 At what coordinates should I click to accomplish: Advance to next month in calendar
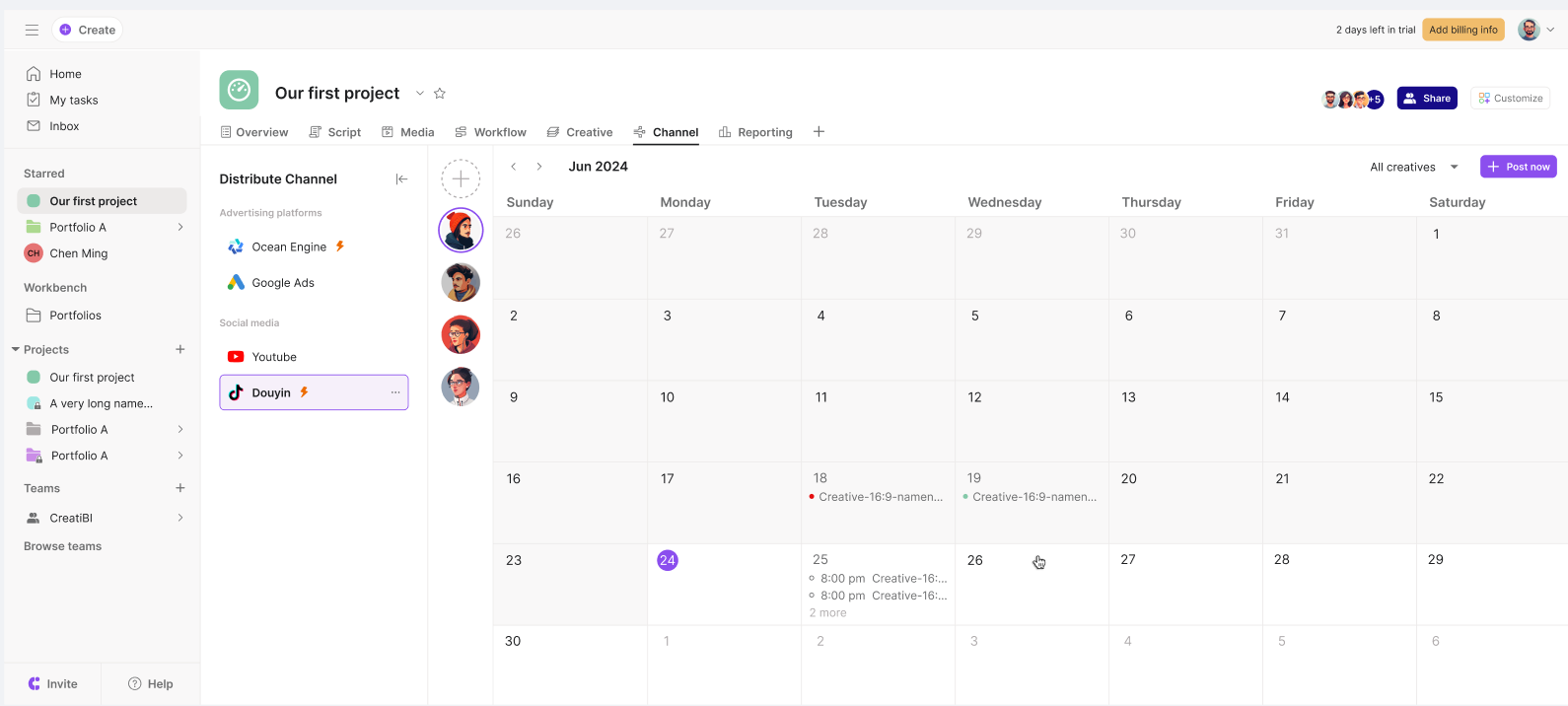click(x=539, y=167)
